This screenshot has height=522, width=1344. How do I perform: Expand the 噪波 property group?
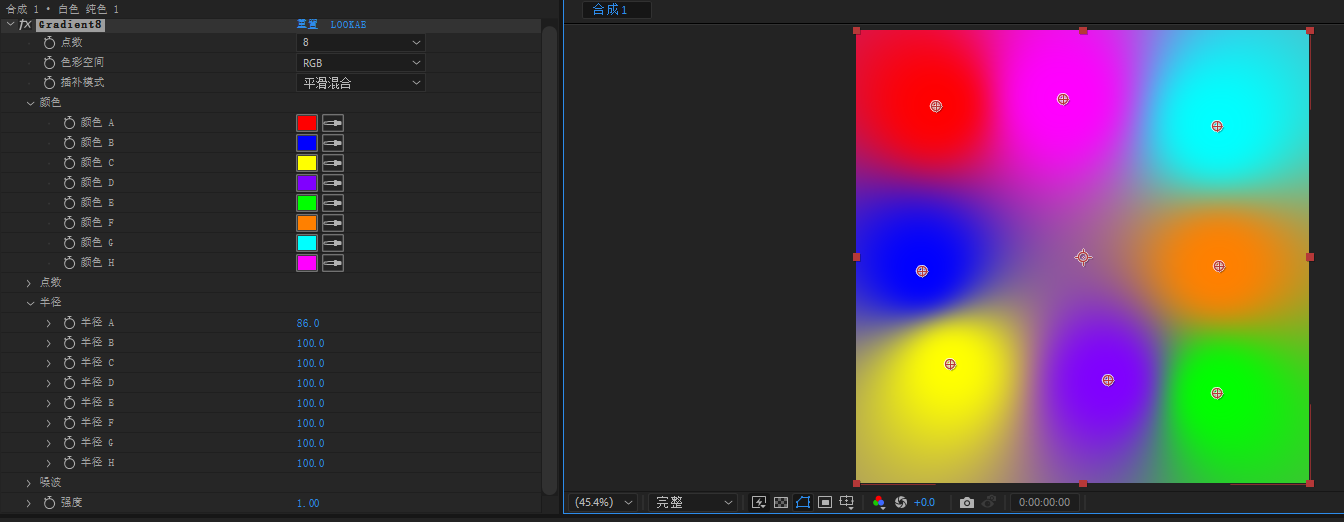29,483
